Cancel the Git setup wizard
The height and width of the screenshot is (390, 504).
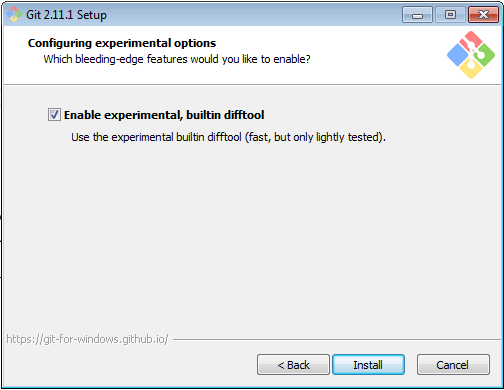click(453, 365)
